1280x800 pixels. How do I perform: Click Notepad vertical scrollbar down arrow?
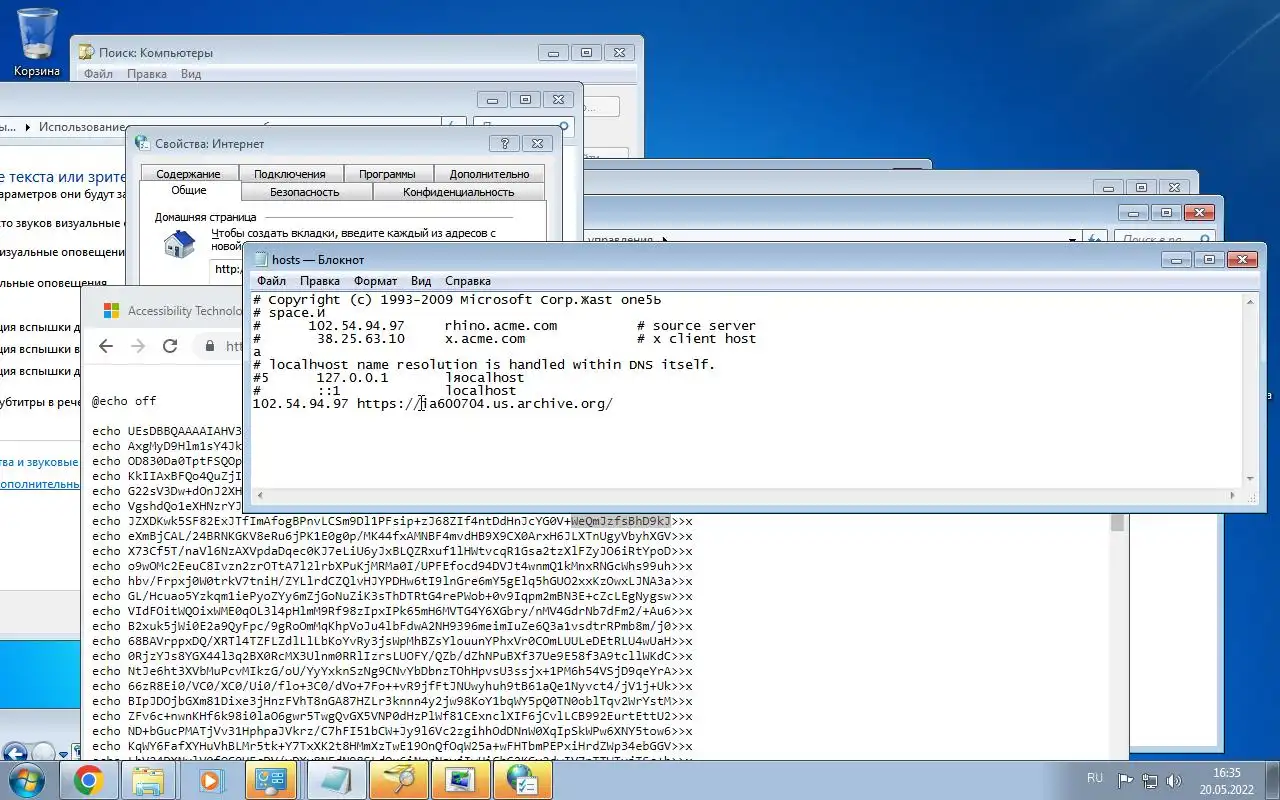click(x=1250, y=479)
